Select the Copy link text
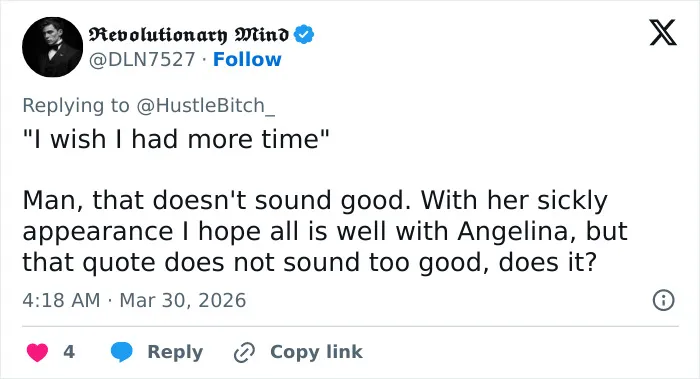700x379 pixels. (316, 352)
